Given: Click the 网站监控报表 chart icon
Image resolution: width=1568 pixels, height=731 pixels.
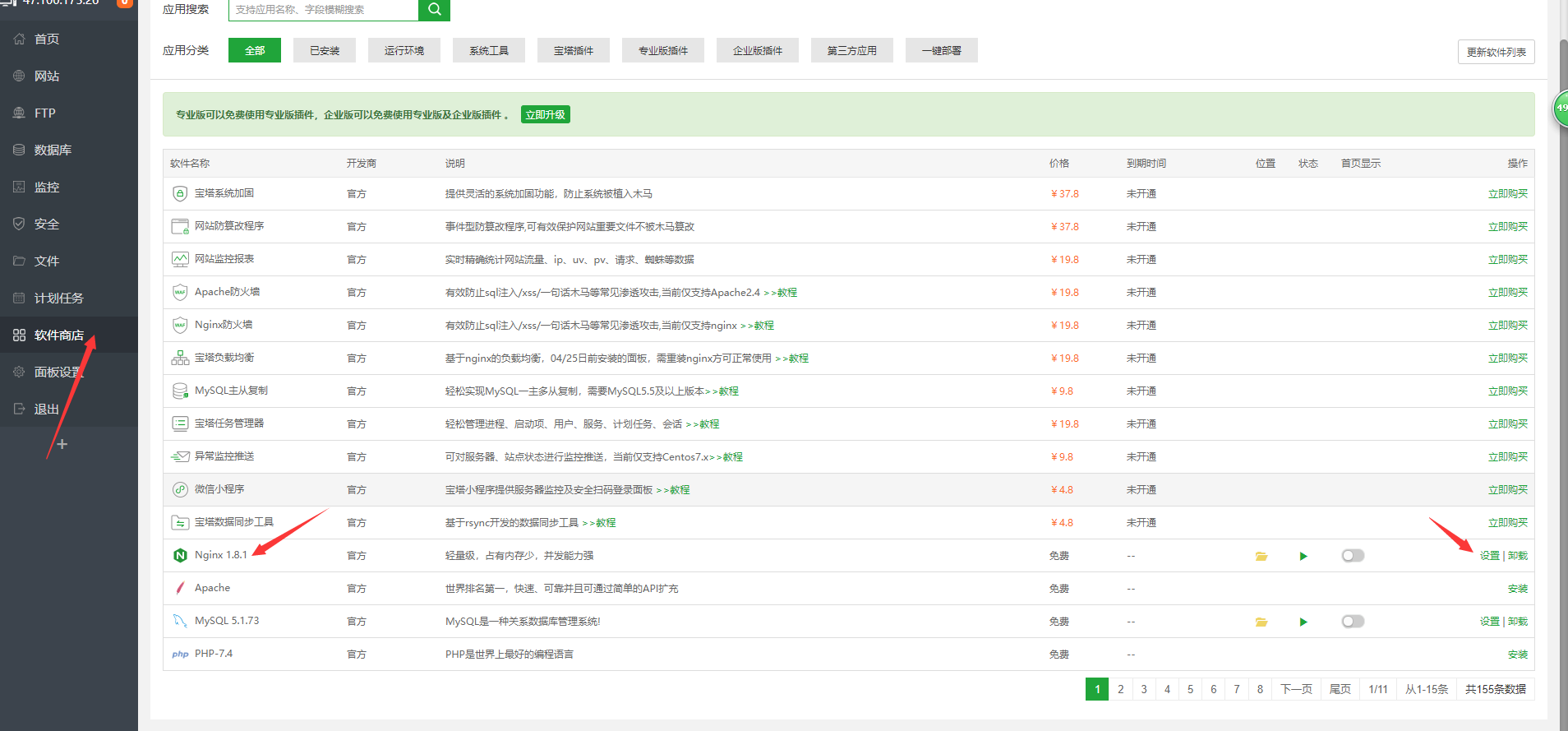Looking at the screenshot, I should [180, 259].
